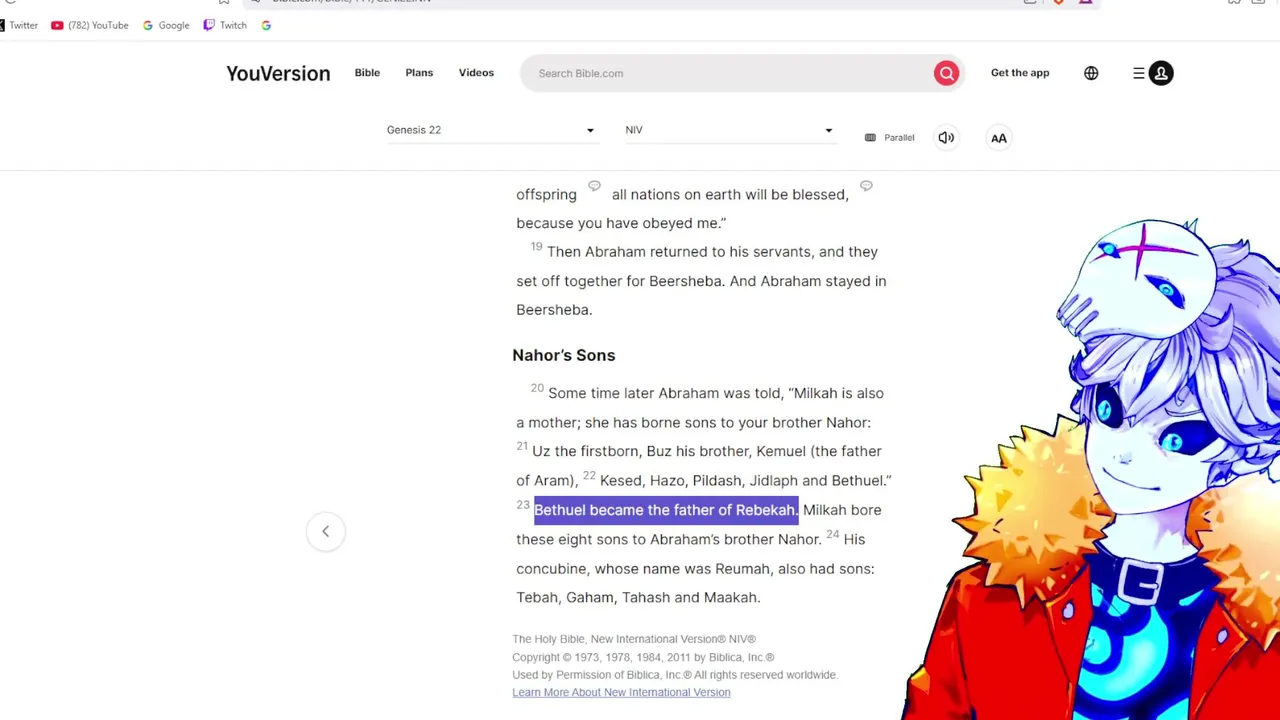The image size is (1280, 720).
Task: Go to previous chapter arrow
Action: [x=325, y=531]
